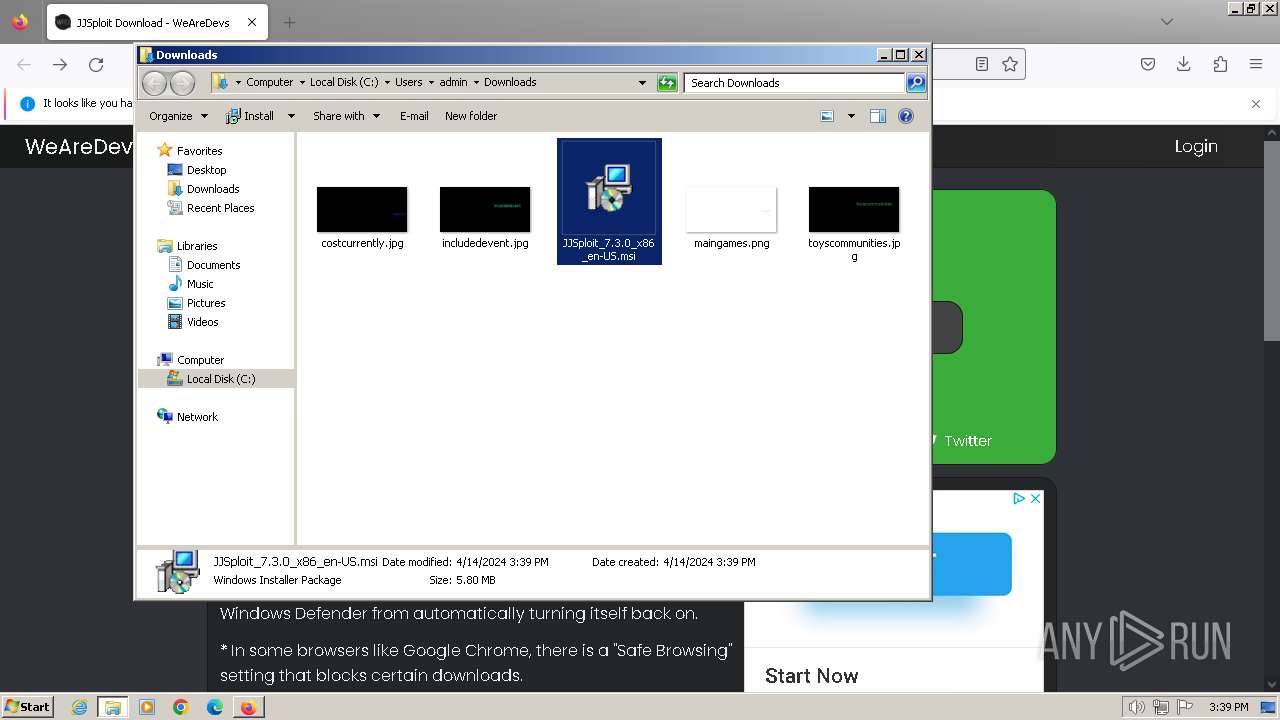The image size is (1280, 720).
Task: Open the Firefox hamburger menu
Action: (1256, 64)
